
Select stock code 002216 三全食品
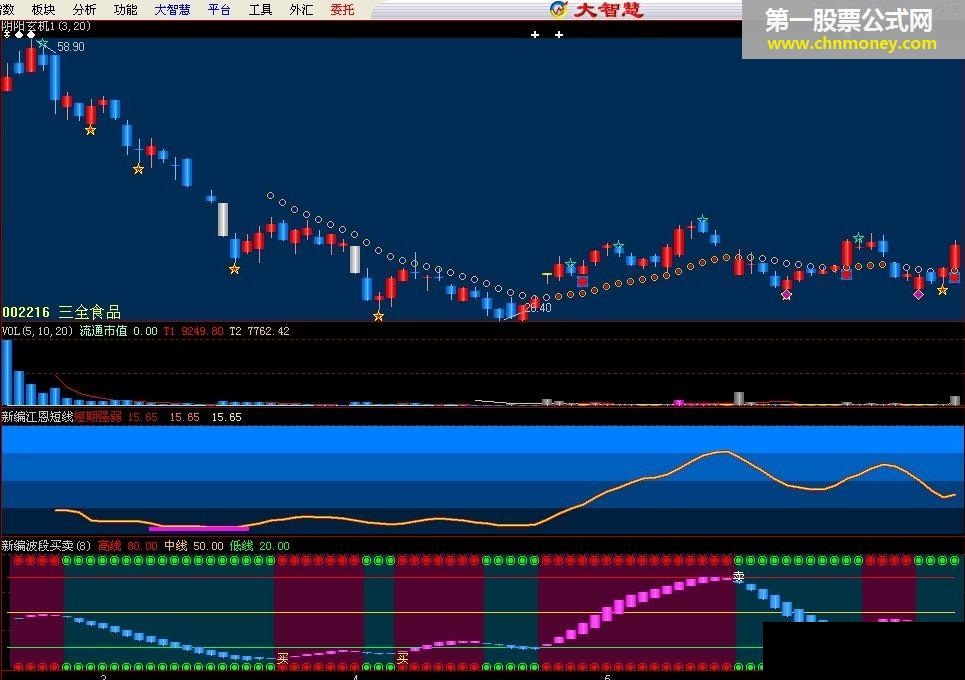click(x=61, y=312)
